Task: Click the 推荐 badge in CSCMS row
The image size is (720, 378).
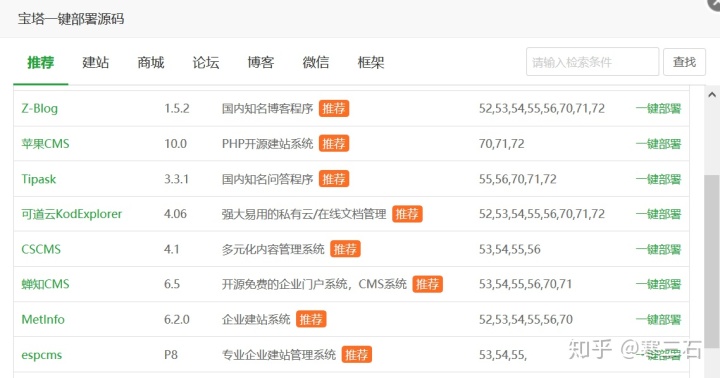Action: [345, 249]
